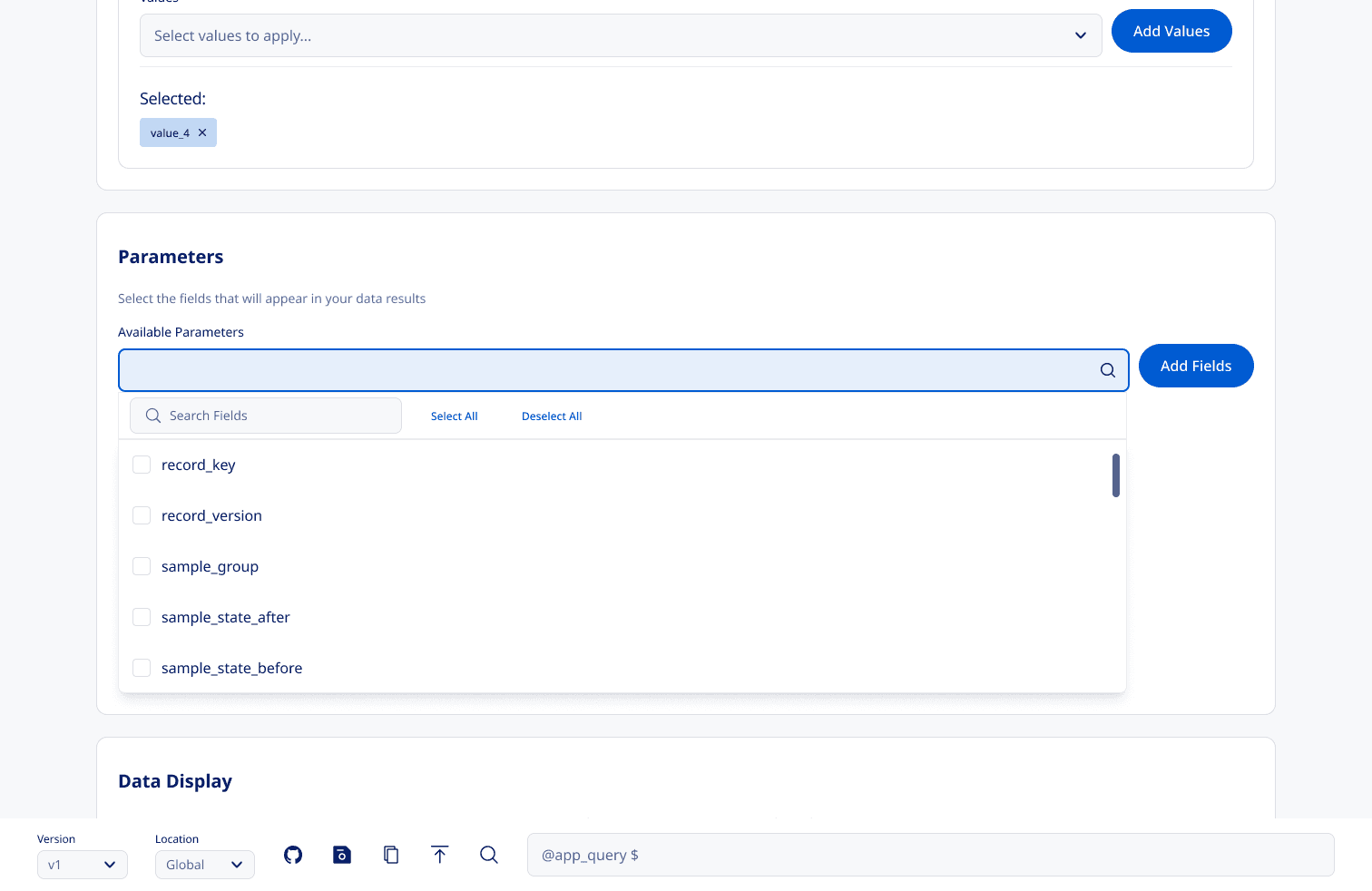The height and width of the screenshot is (891, 1372).
Task: Open the Select values to apply dropdown
Action: click(621, 35)
